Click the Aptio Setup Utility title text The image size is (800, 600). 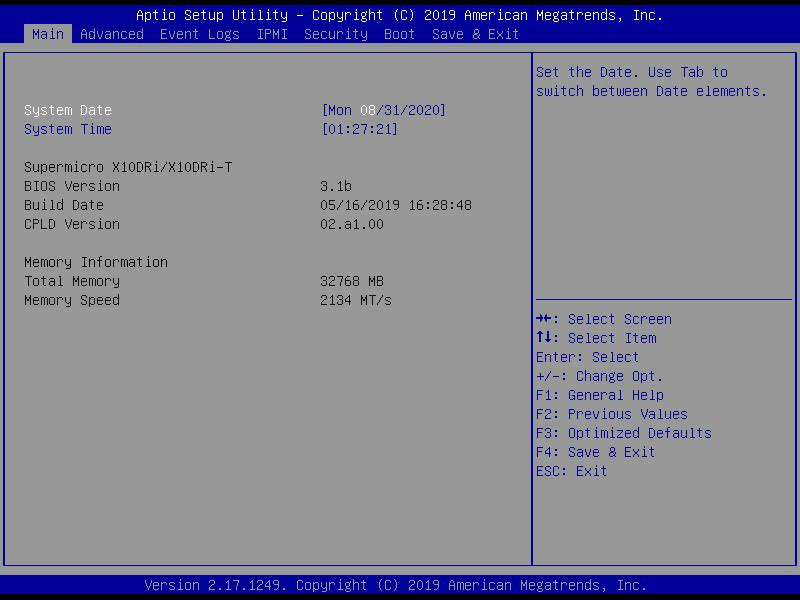pos(399,15)
